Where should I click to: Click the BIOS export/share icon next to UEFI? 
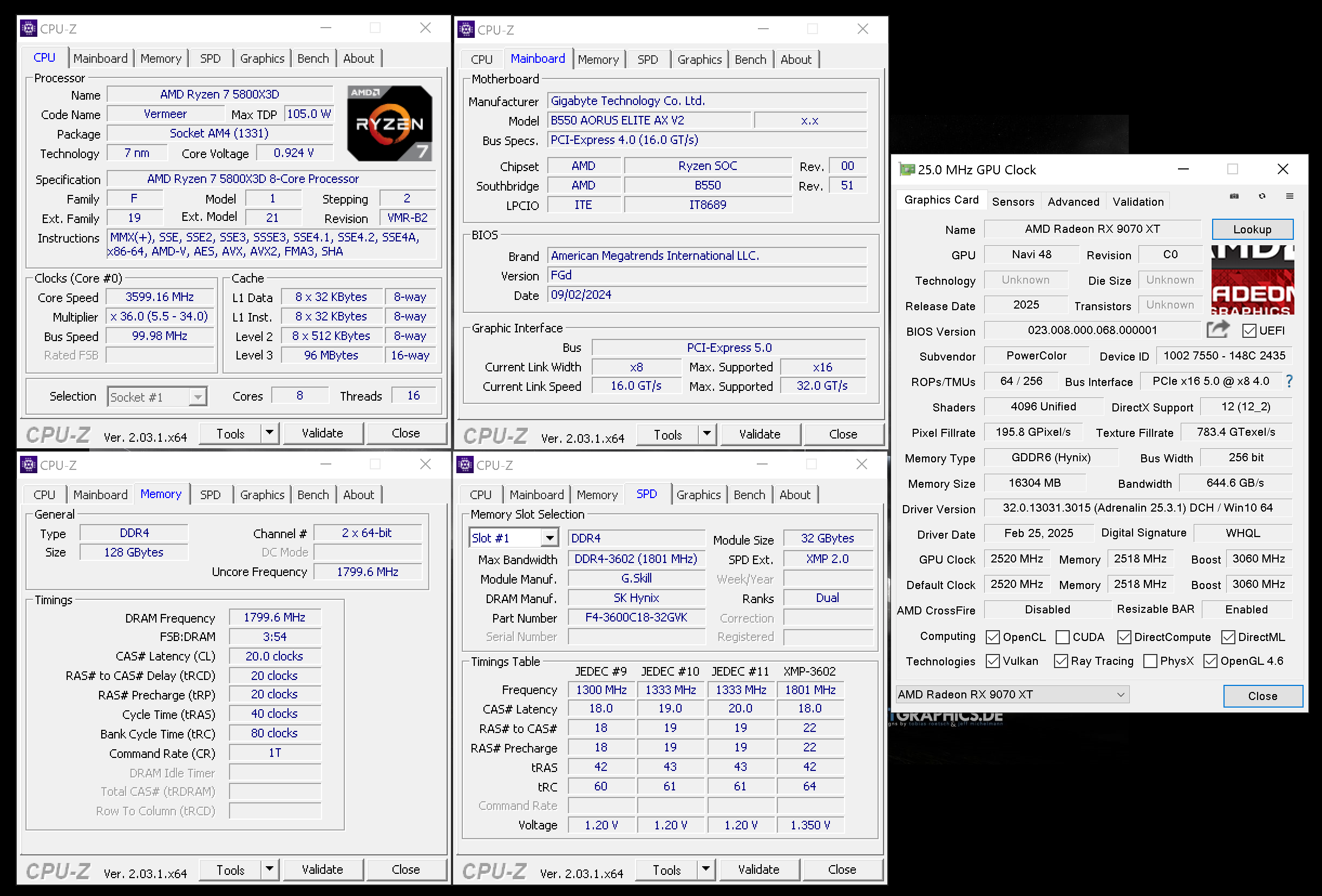(1218, 330)
